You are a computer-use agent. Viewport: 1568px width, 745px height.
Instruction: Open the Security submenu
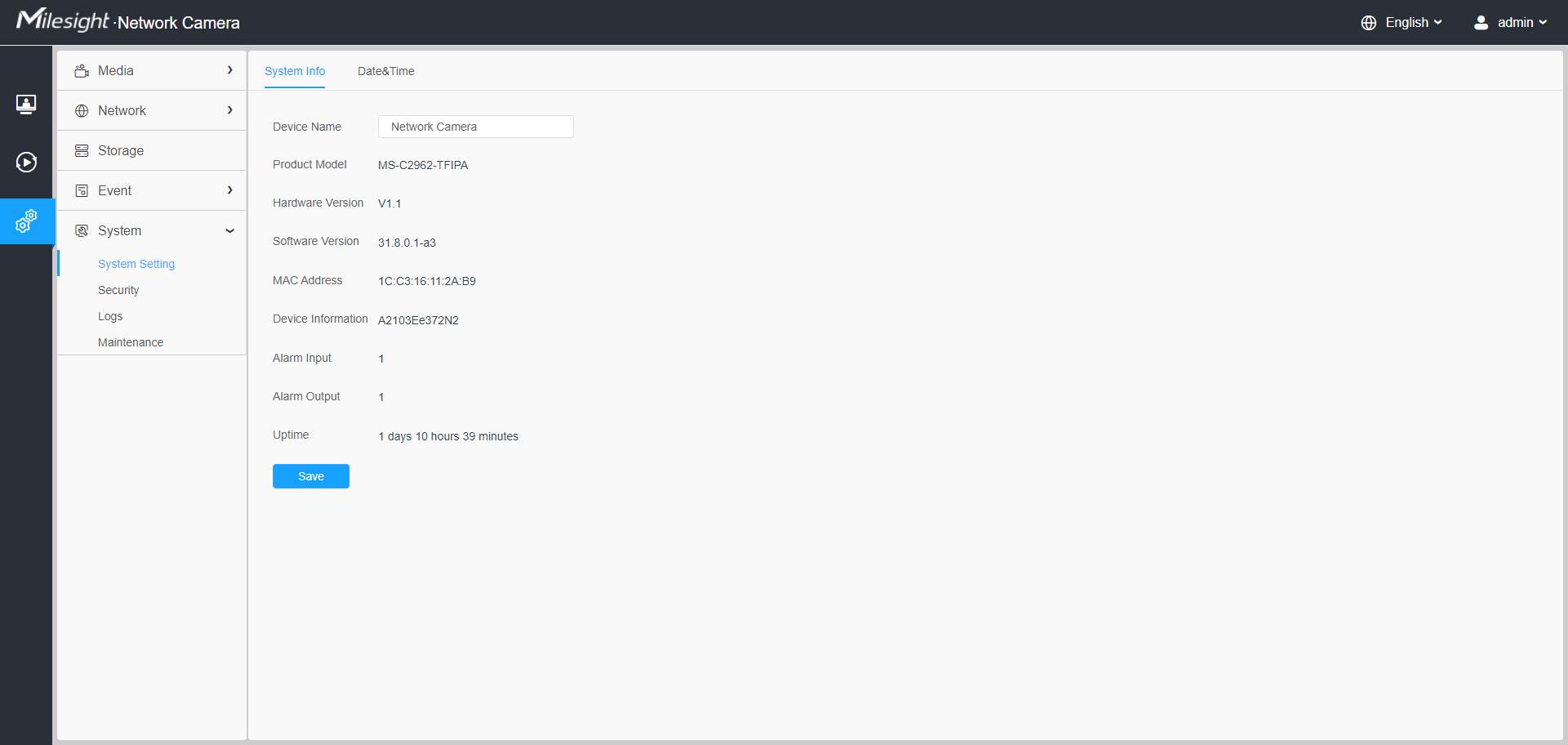(118, 290)
